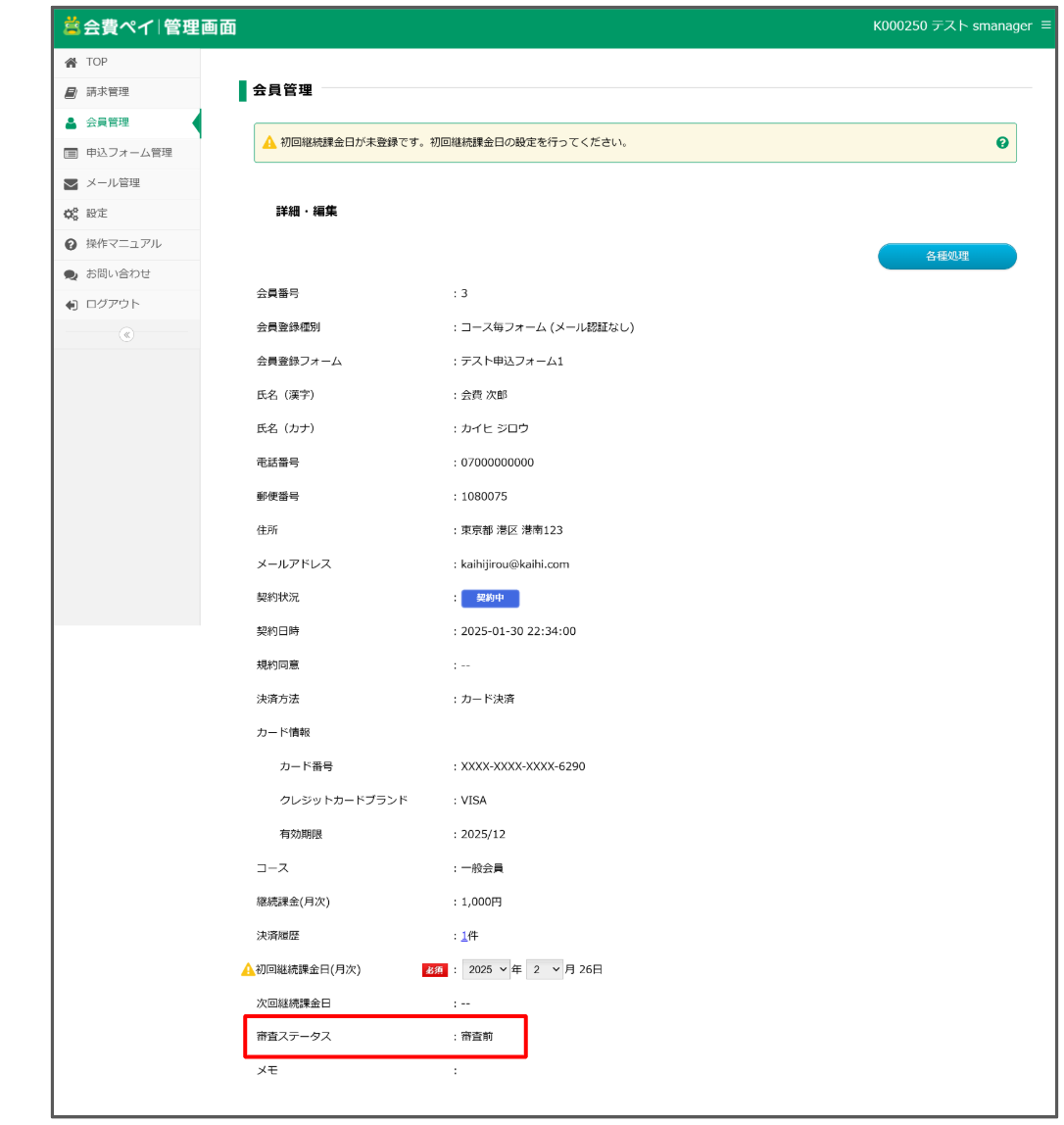Open the 決済履歴 1件 link
The width and height of the screenshot is (1064, 1125).
tap(464, 936)
